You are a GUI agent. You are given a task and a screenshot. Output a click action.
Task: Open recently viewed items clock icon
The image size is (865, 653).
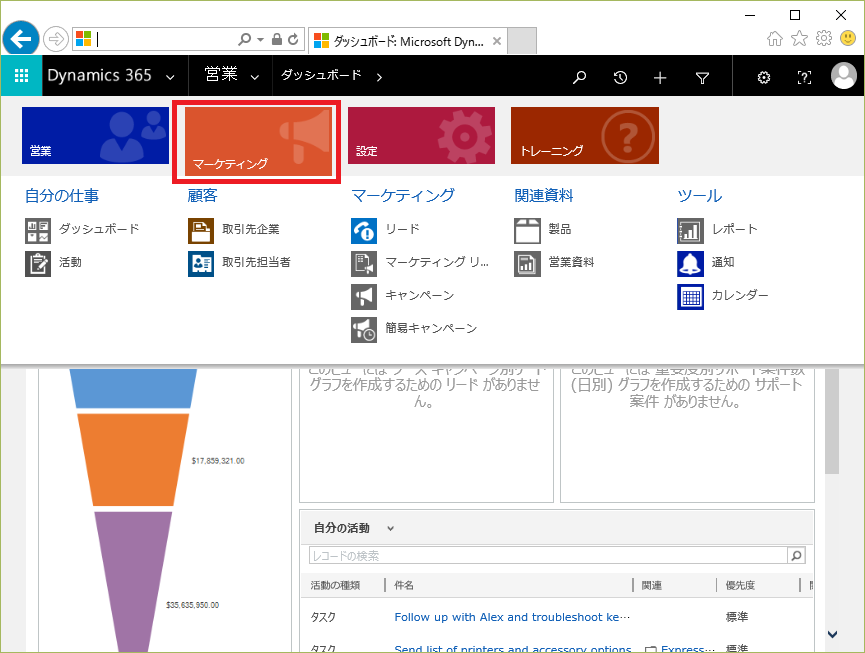[620, 77]
